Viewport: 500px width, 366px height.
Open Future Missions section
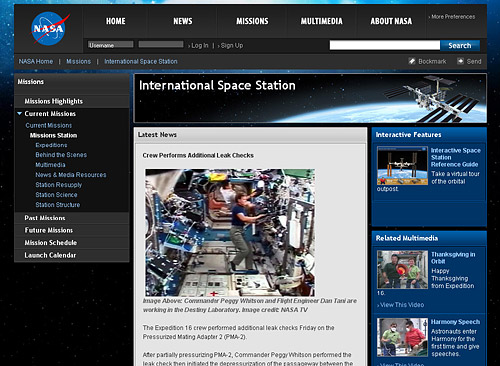(49, 230)
